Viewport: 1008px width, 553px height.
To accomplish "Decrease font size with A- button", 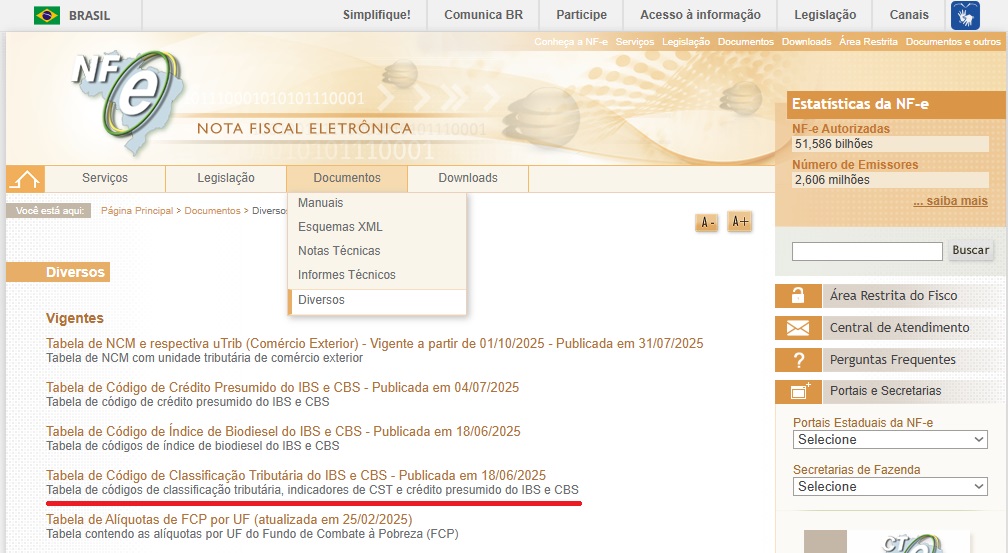I will click(707, 222).
